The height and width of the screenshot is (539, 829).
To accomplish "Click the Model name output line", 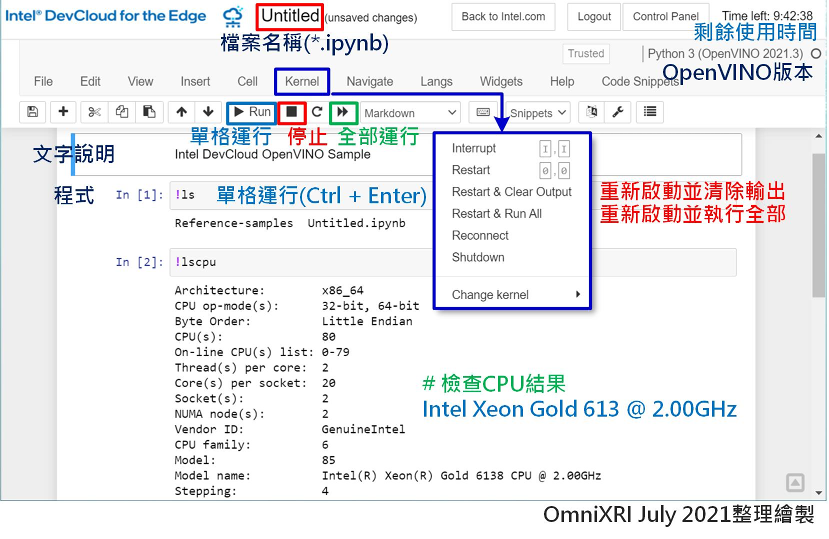I will 388,476.
